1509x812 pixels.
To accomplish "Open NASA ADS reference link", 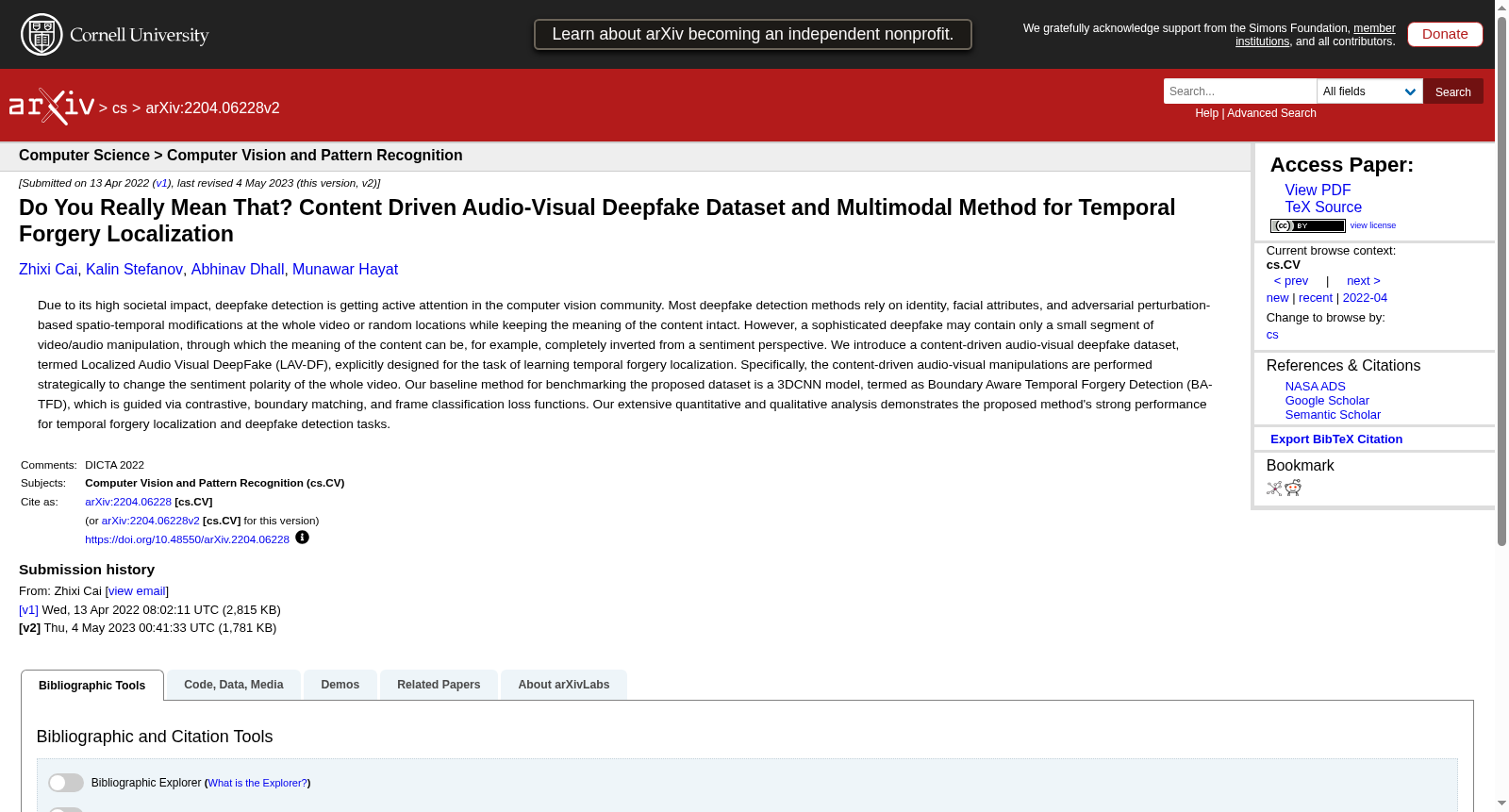I will [1315, 387].
